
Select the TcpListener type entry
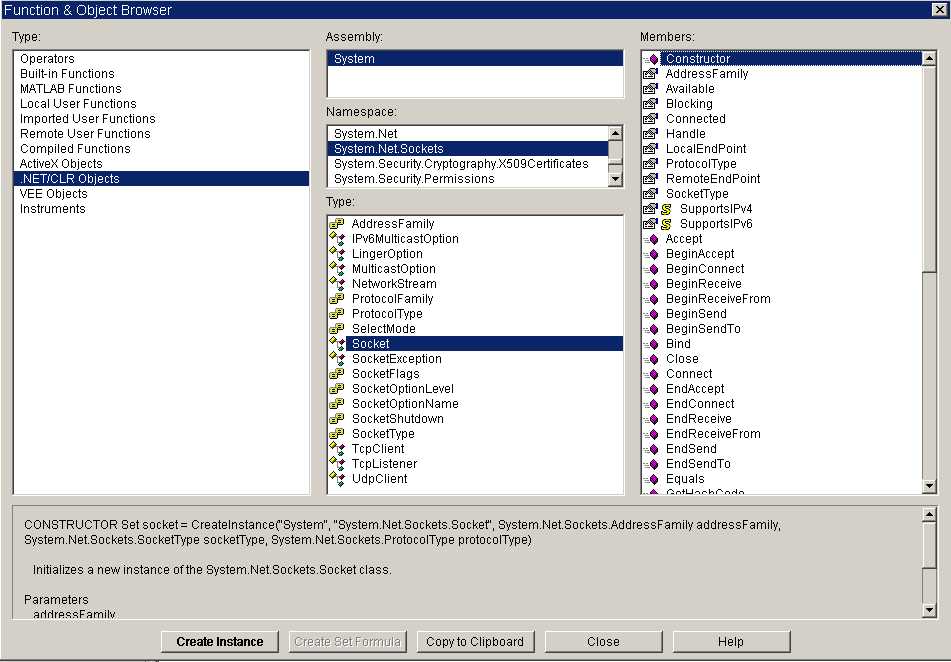click(x=384, y=464)
